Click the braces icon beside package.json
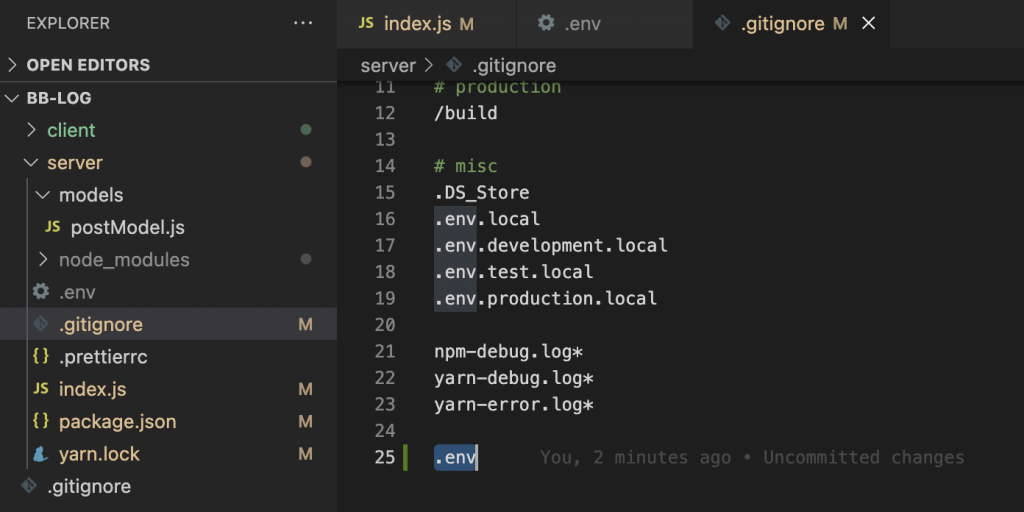Viewport: 1024px width, 512px height. (41, 421)
